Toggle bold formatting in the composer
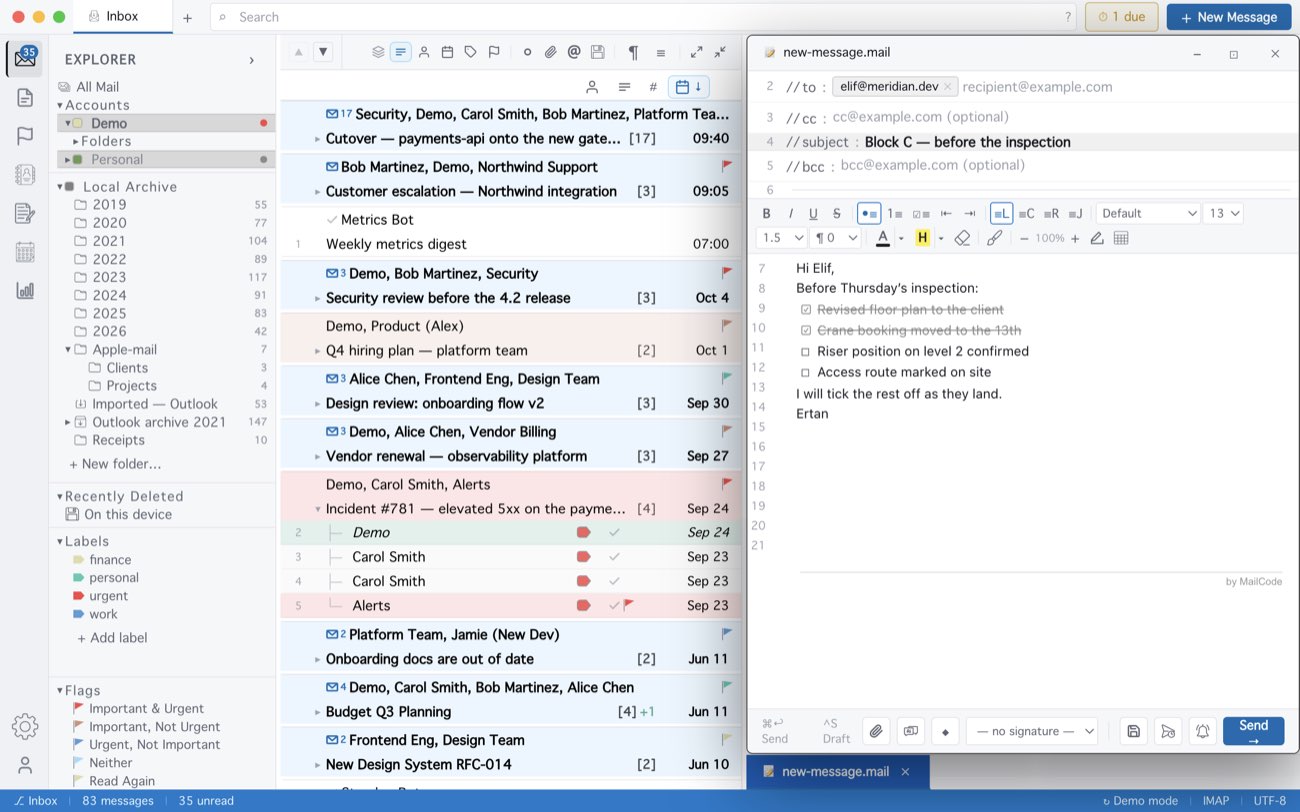The height and width of the screenshot is (812, 1300). point(767,213)
